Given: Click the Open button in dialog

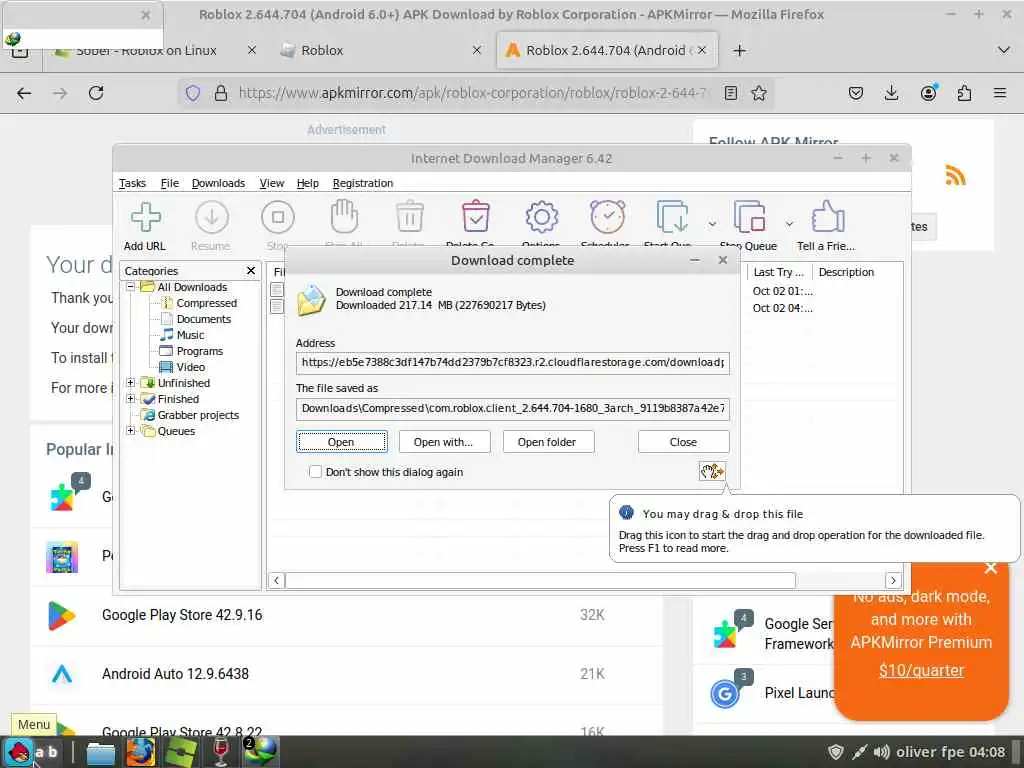Looking at the screenshot, I should point(342,441).
